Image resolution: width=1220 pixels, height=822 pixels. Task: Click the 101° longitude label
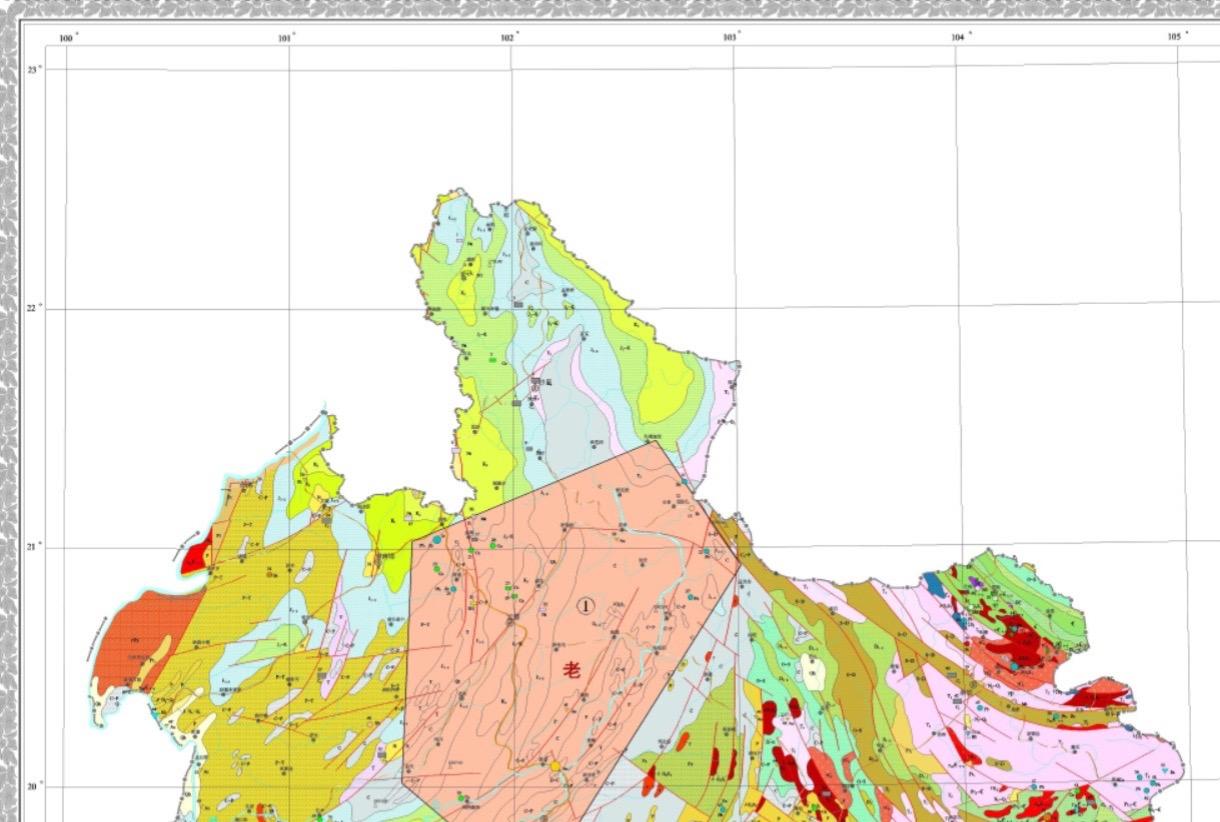[286, 38]
